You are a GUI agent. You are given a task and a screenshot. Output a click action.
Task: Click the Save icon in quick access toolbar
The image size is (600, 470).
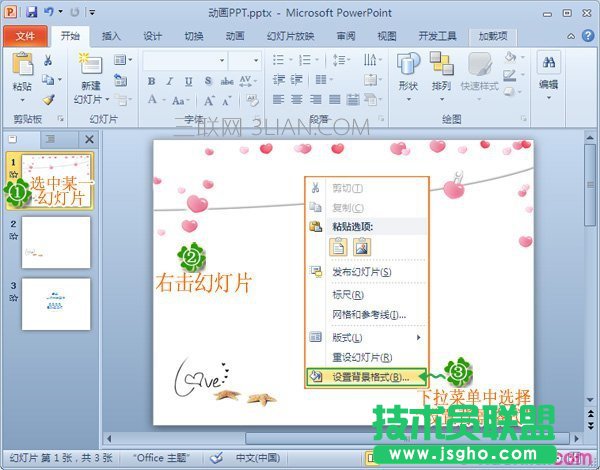click(32, 12)
